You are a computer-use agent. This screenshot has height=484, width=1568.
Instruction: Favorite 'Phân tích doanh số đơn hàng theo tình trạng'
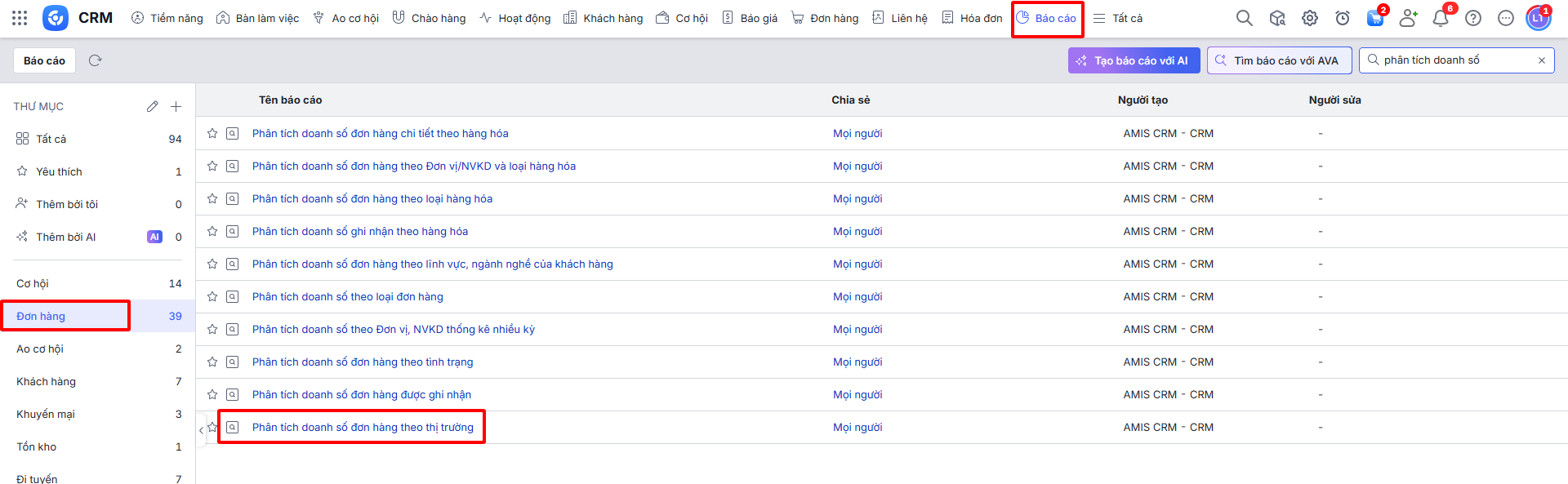click(x=212, y=362)
